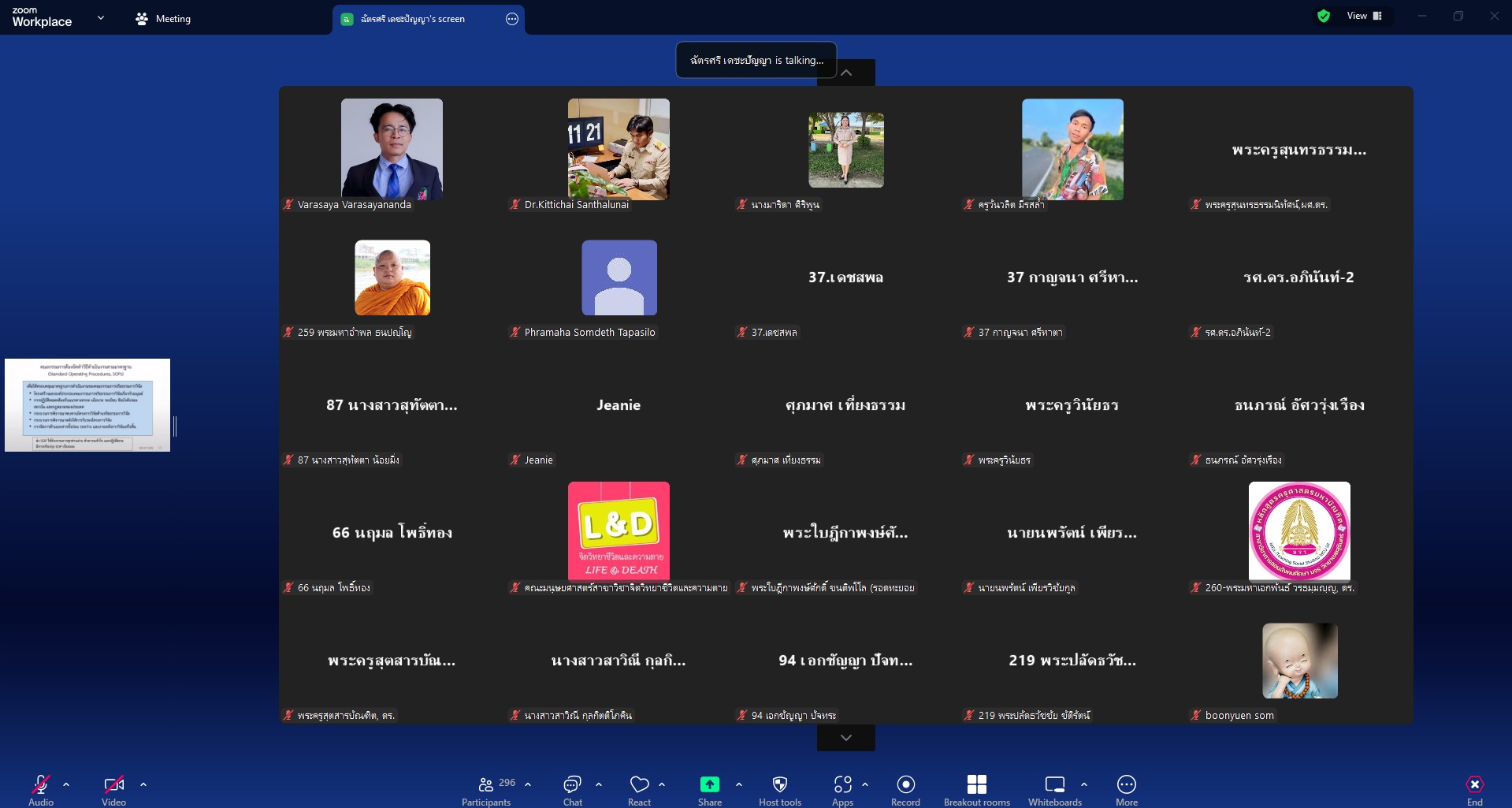Viewport: 1512px width, 808px height.
Task: Click monk photo tile labeled 259
Action: coord(392,277)
